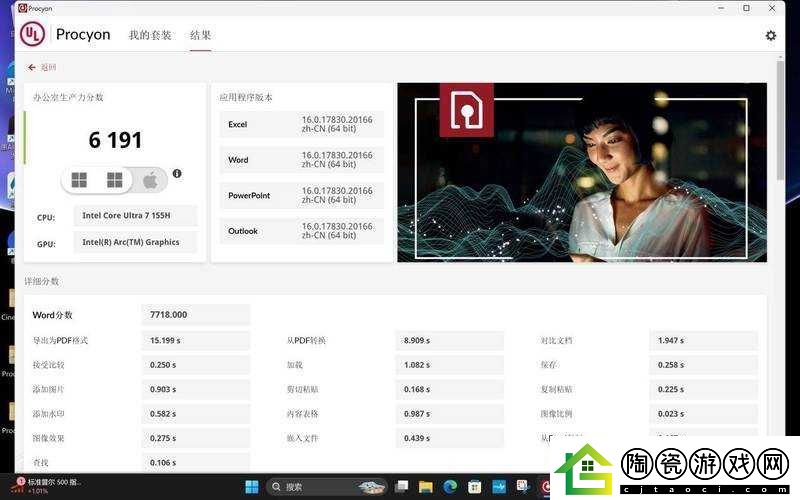The width and height of the screenshot is (800, 500).
Task: Click the red back arrow
Action: [32, 67]
